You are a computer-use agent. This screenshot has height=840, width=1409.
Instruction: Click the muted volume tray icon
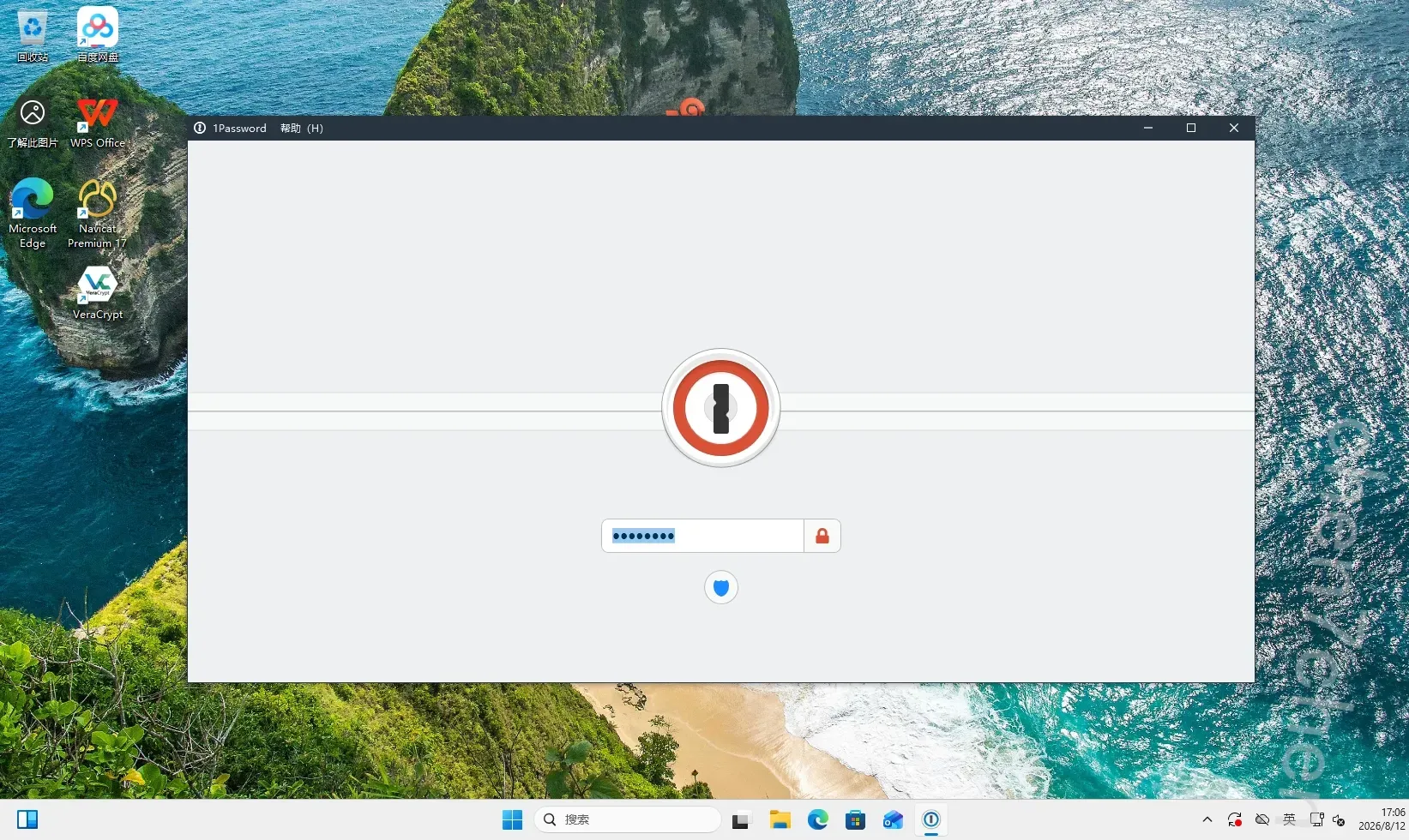(1339, 819)
